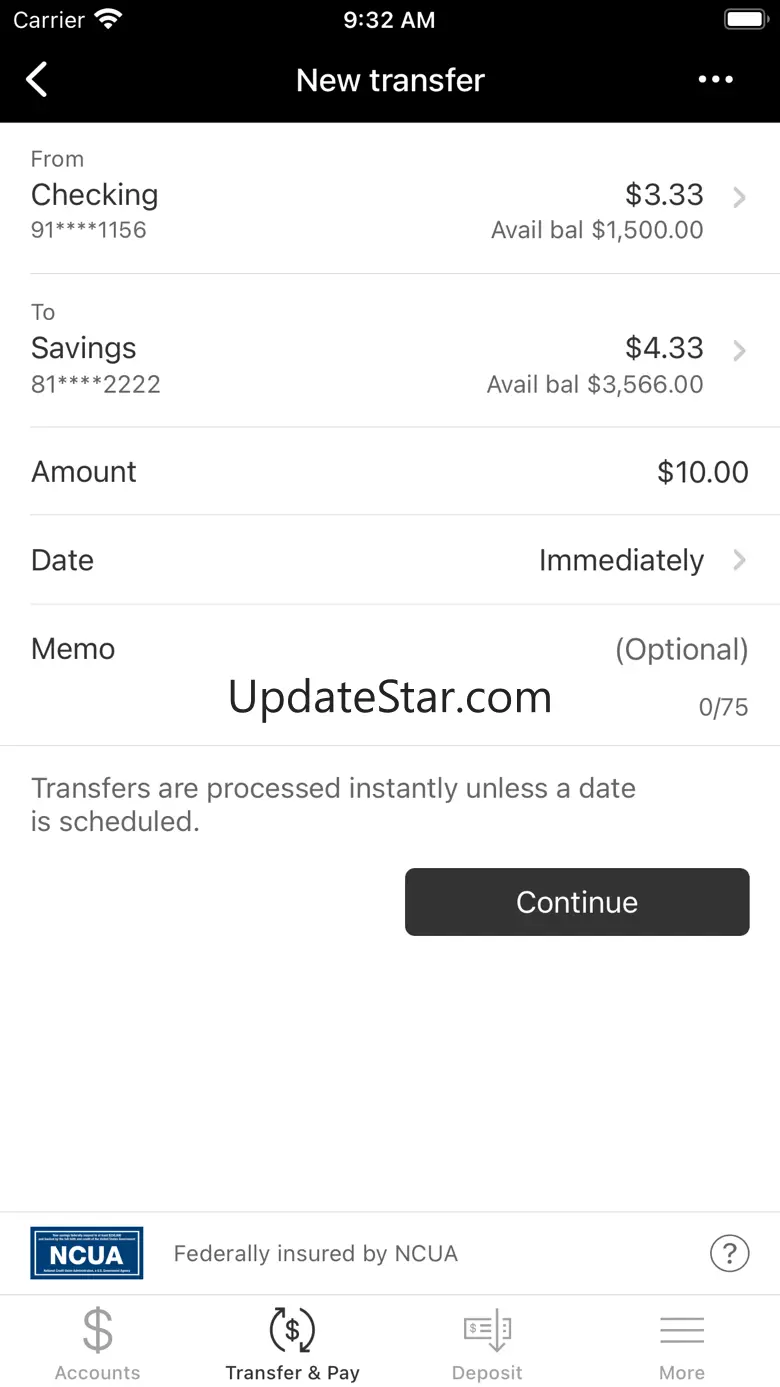Viewport: 780px width, 1387px height.
Task: Select Checking account 91****1156 row
Action: tap(390, 198)
